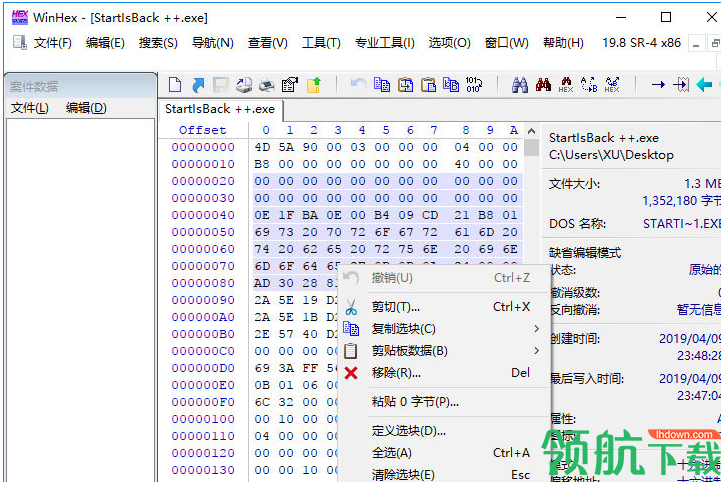Screen dimensions: 721x482
Task: Click the Go to sector arrow-page icon
Action: pyautogui.click(x=681, y=85)
